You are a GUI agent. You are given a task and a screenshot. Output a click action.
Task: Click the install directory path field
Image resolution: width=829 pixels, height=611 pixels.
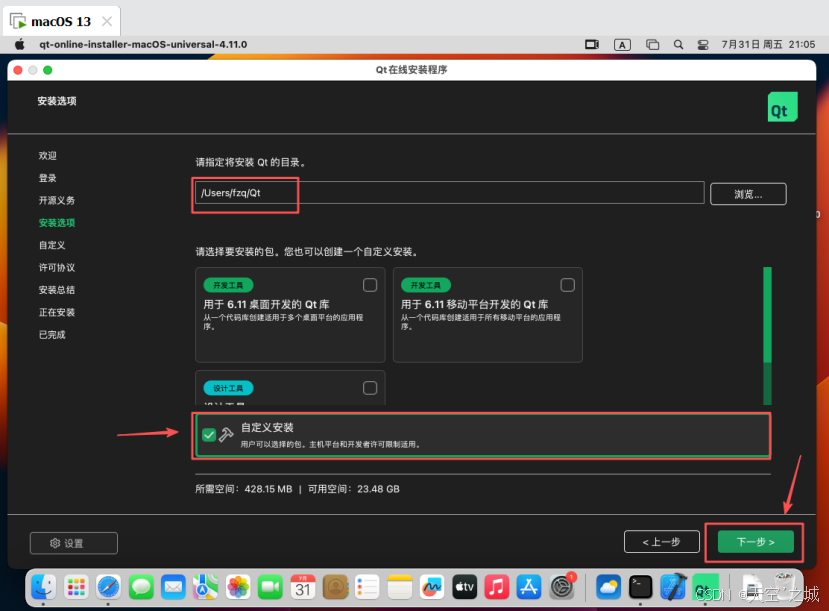(449, 193)
